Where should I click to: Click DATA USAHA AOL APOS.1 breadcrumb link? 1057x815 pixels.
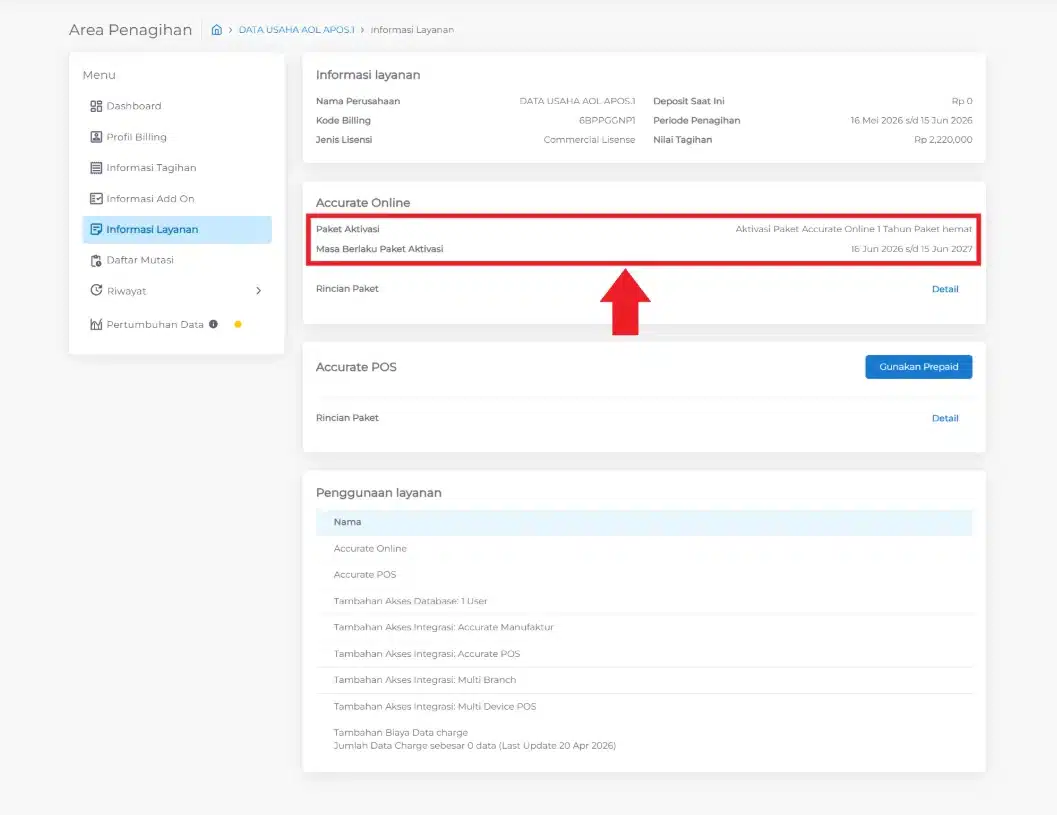click(x=296, y=30)
